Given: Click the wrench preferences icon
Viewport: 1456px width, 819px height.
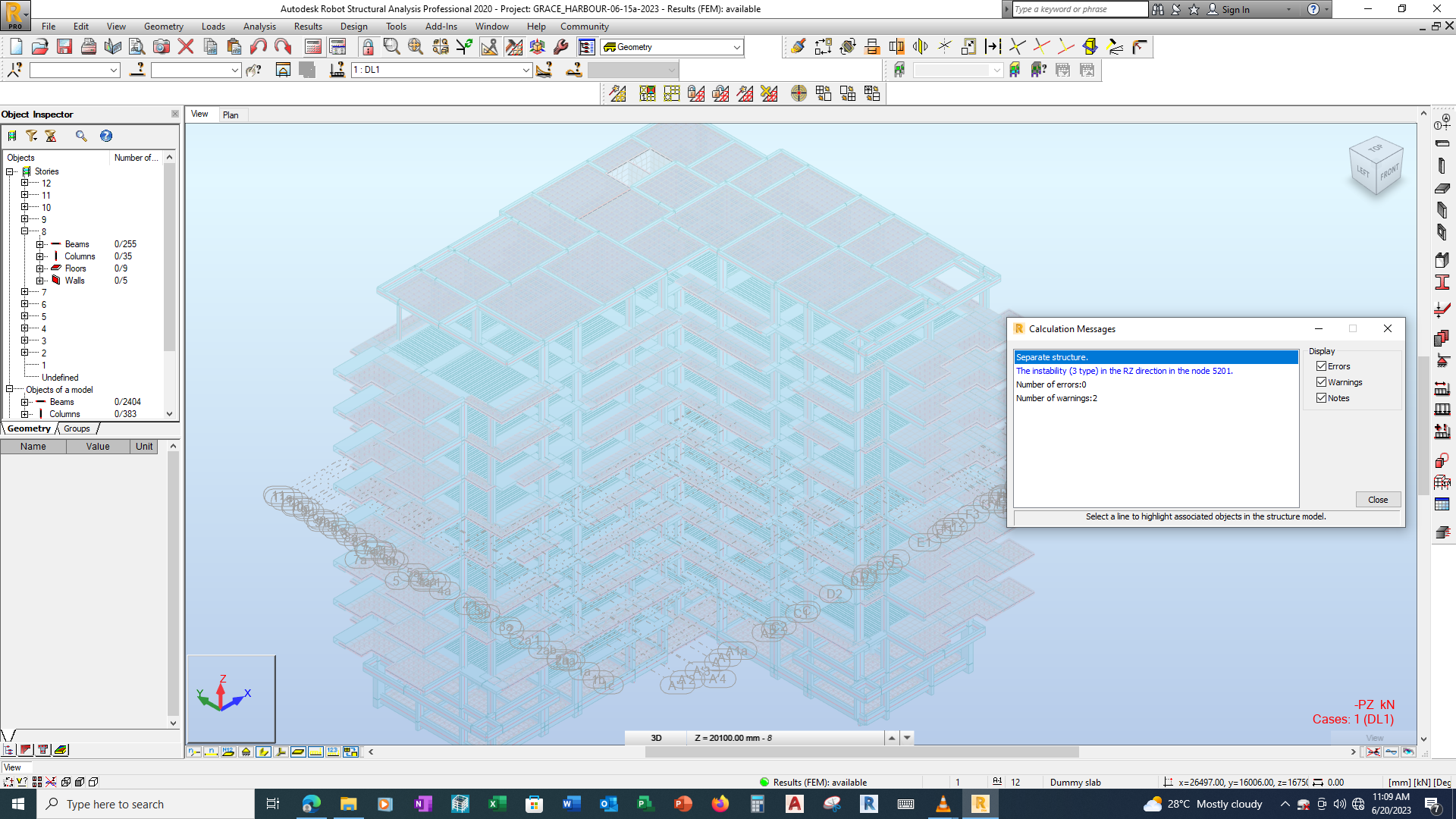Looking at the screenshot, I should pos(561,47).
